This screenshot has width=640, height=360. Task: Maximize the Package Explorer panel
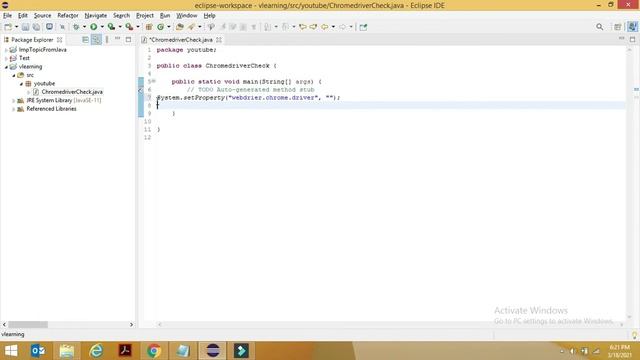[128, 39]
